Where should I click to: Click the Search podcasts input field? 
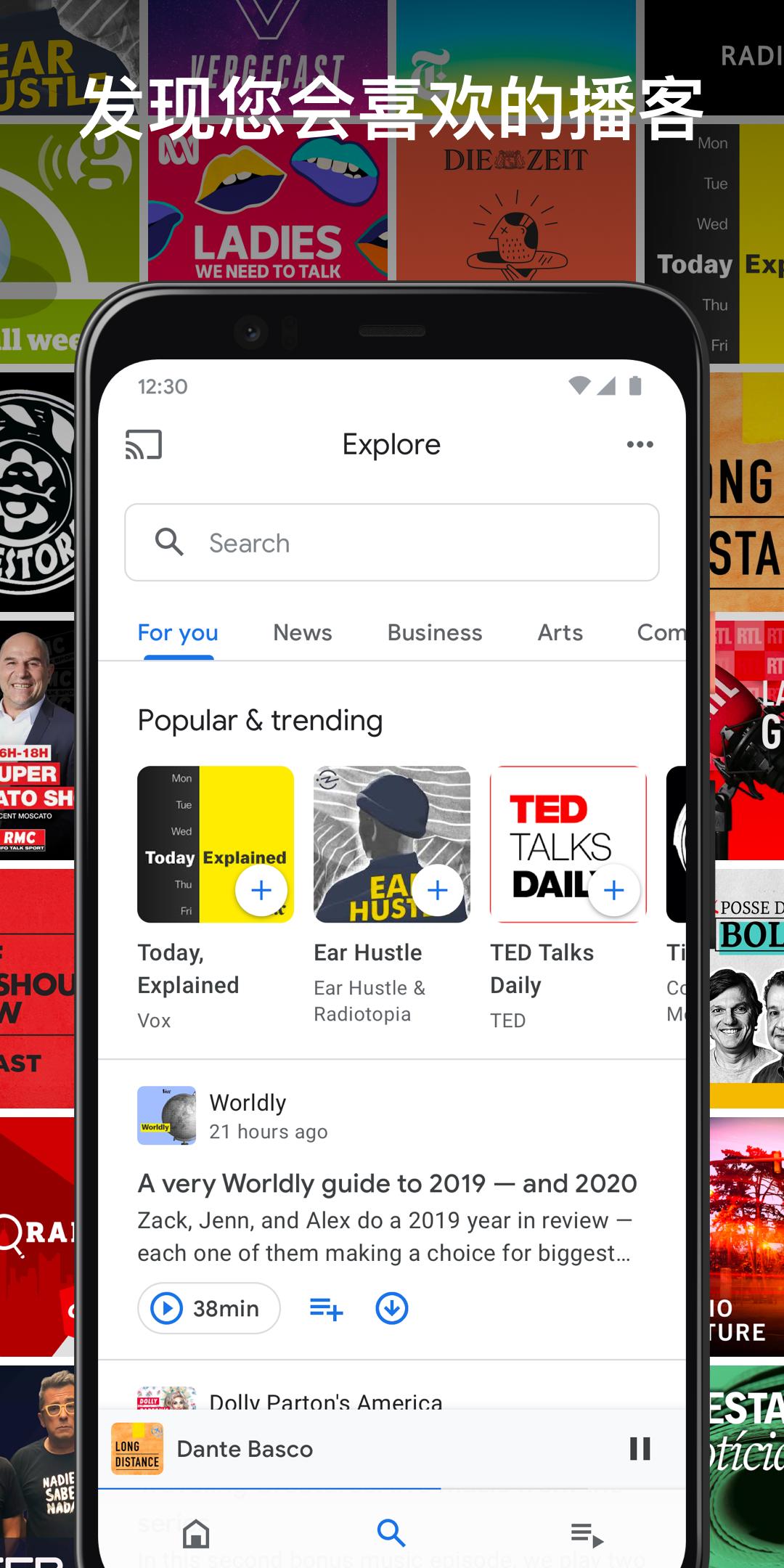[x=392, y=542]
